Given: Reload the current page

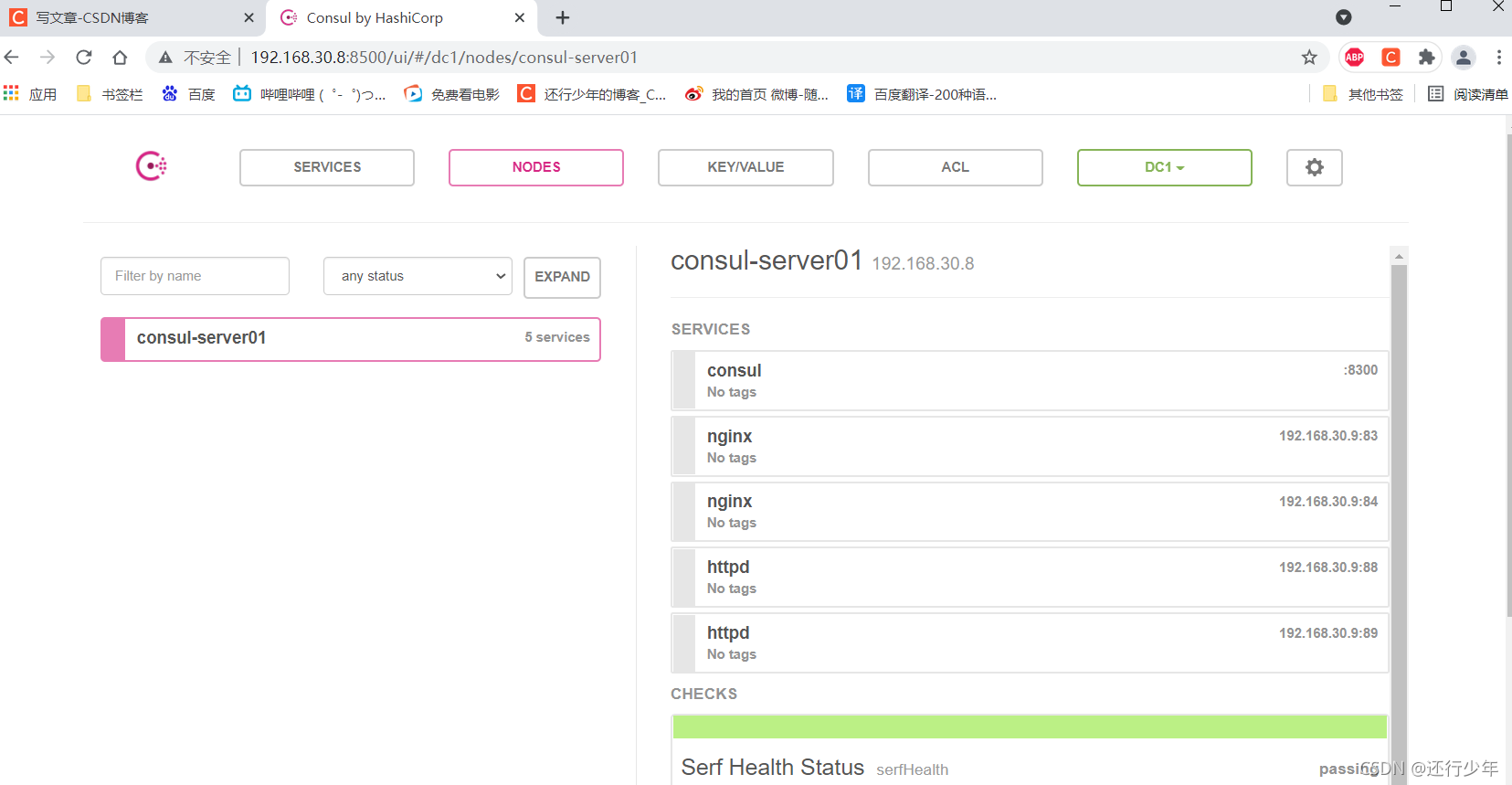Looking at the screenshot, I should (84, 58).
